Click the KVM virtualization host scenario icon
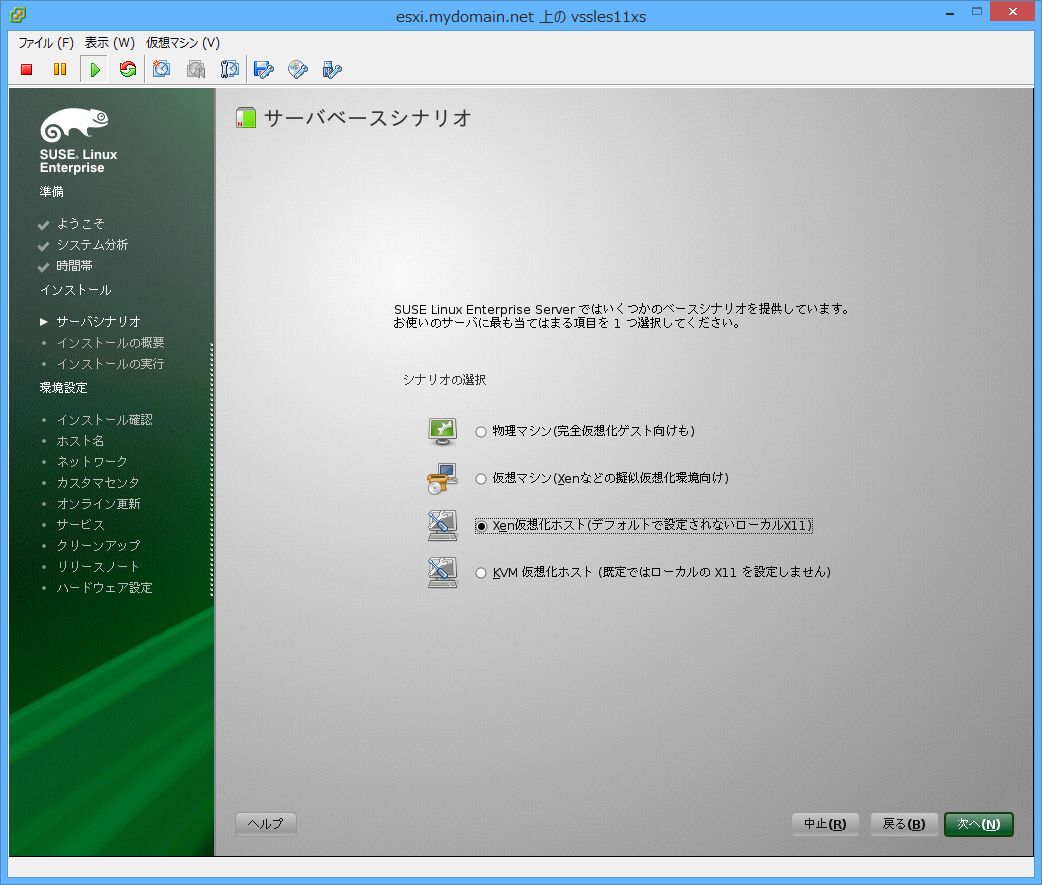This screenshot has height=885, width=1042. coord(442,572)
